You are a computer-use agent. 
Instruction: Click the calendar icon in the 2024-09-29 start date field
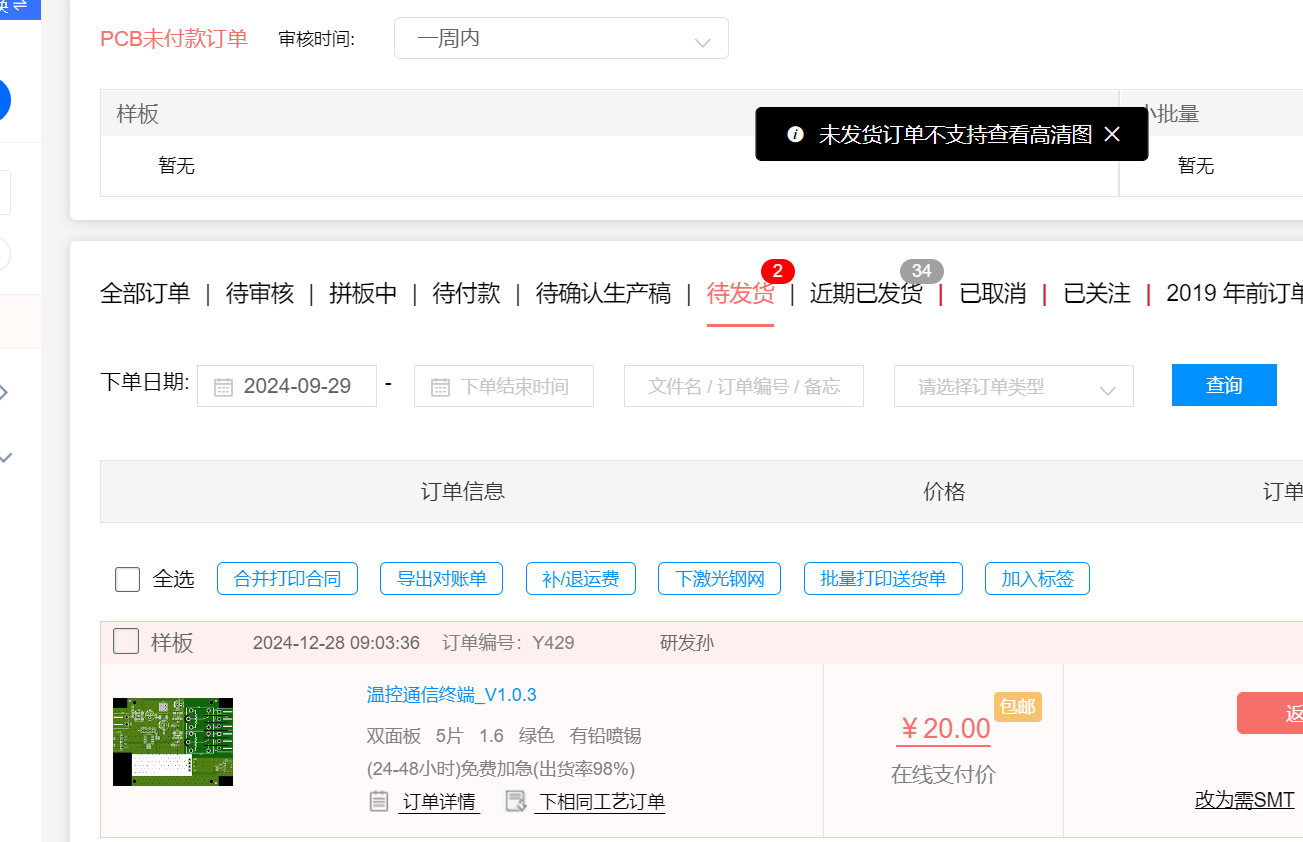pos(223,387)
